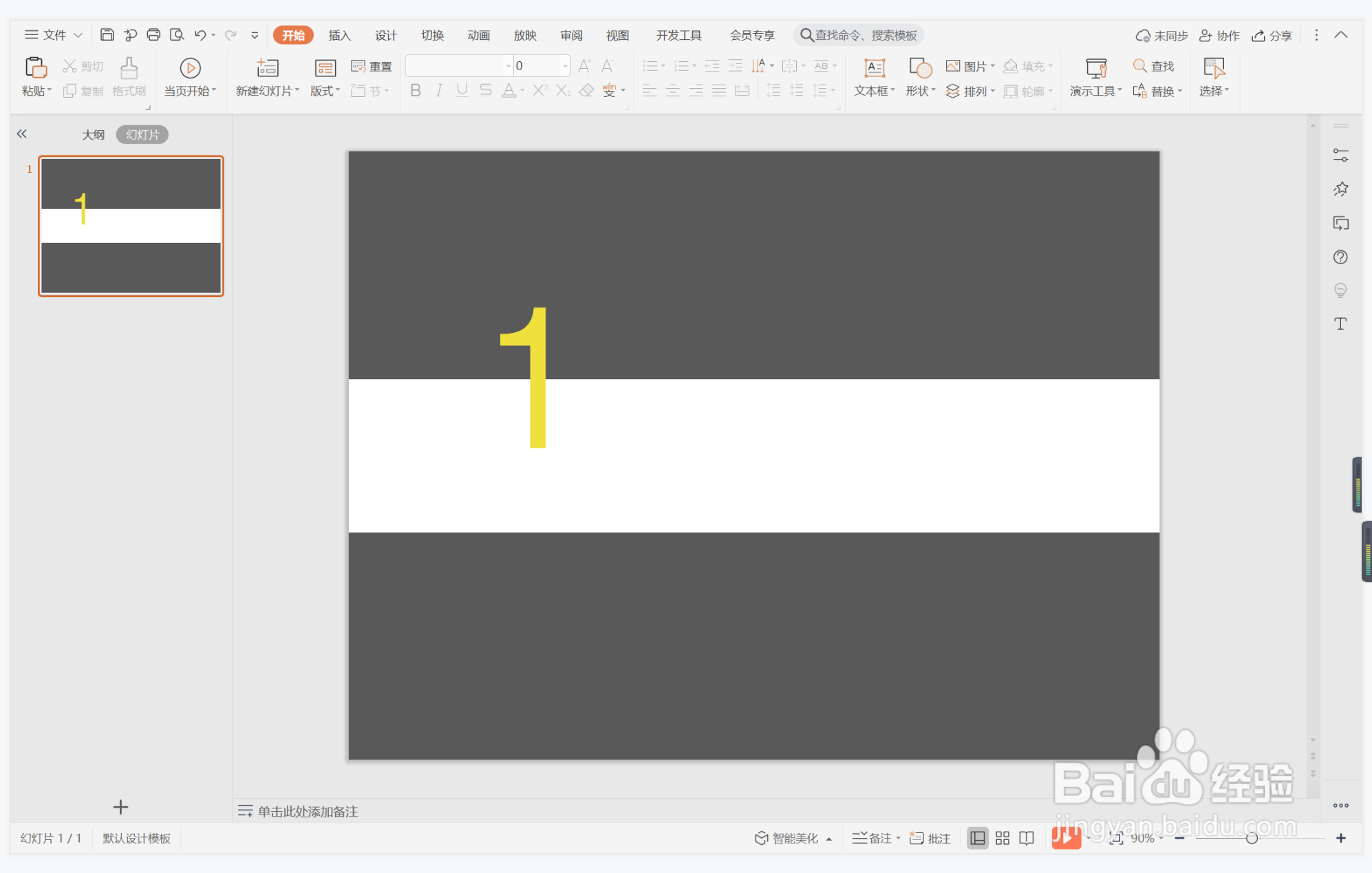Open the help question mark sidebar icon
The image size is (1372, 873).
tap(1340, 257)
